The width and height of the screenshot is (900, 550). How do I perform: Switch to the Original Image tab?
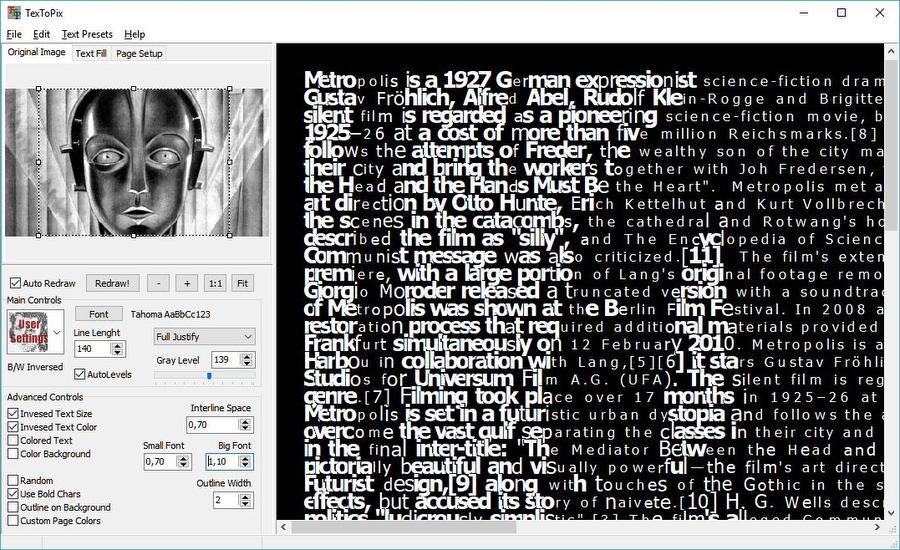37,52
